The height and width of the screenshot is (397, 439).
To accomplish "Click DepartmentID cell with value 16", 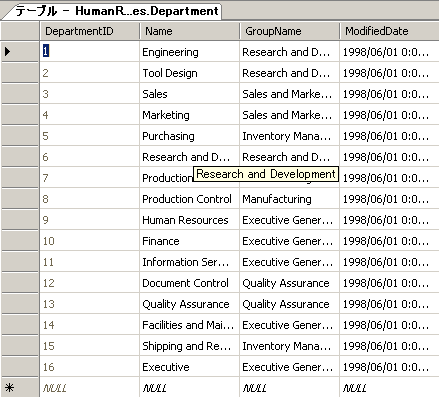I will 89,367.
